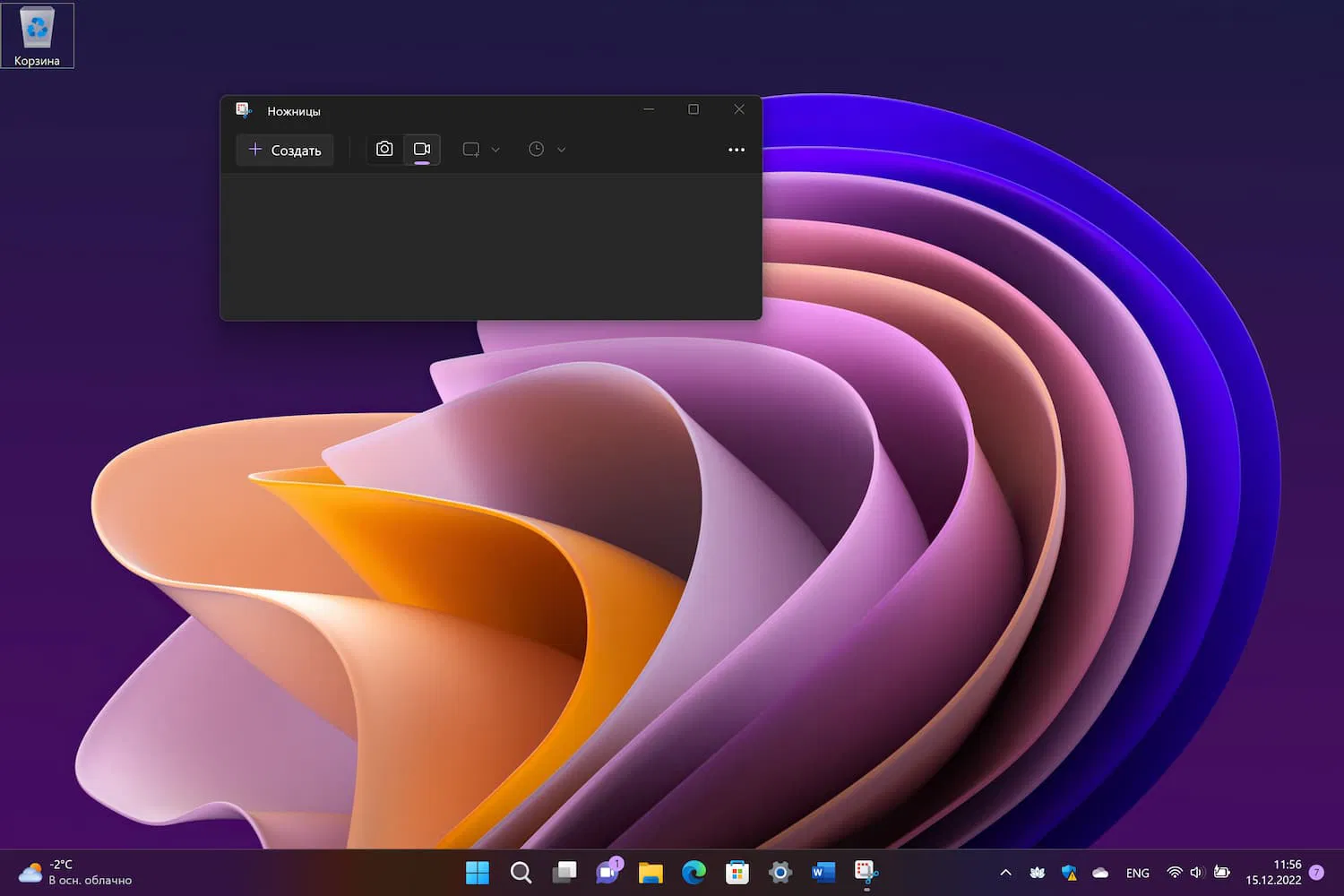Select the video recording mode icon
Screen dimensions: 1344x896
click(x=422, y=149)
